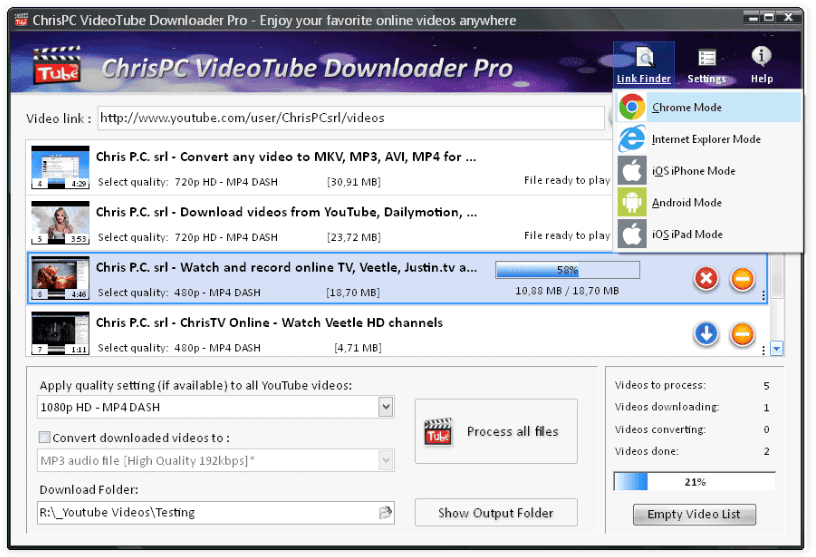Click title Download videos from YouTube, Dailymotion
This screenshot has width=816, height=557.
click(x=286, y=212)
